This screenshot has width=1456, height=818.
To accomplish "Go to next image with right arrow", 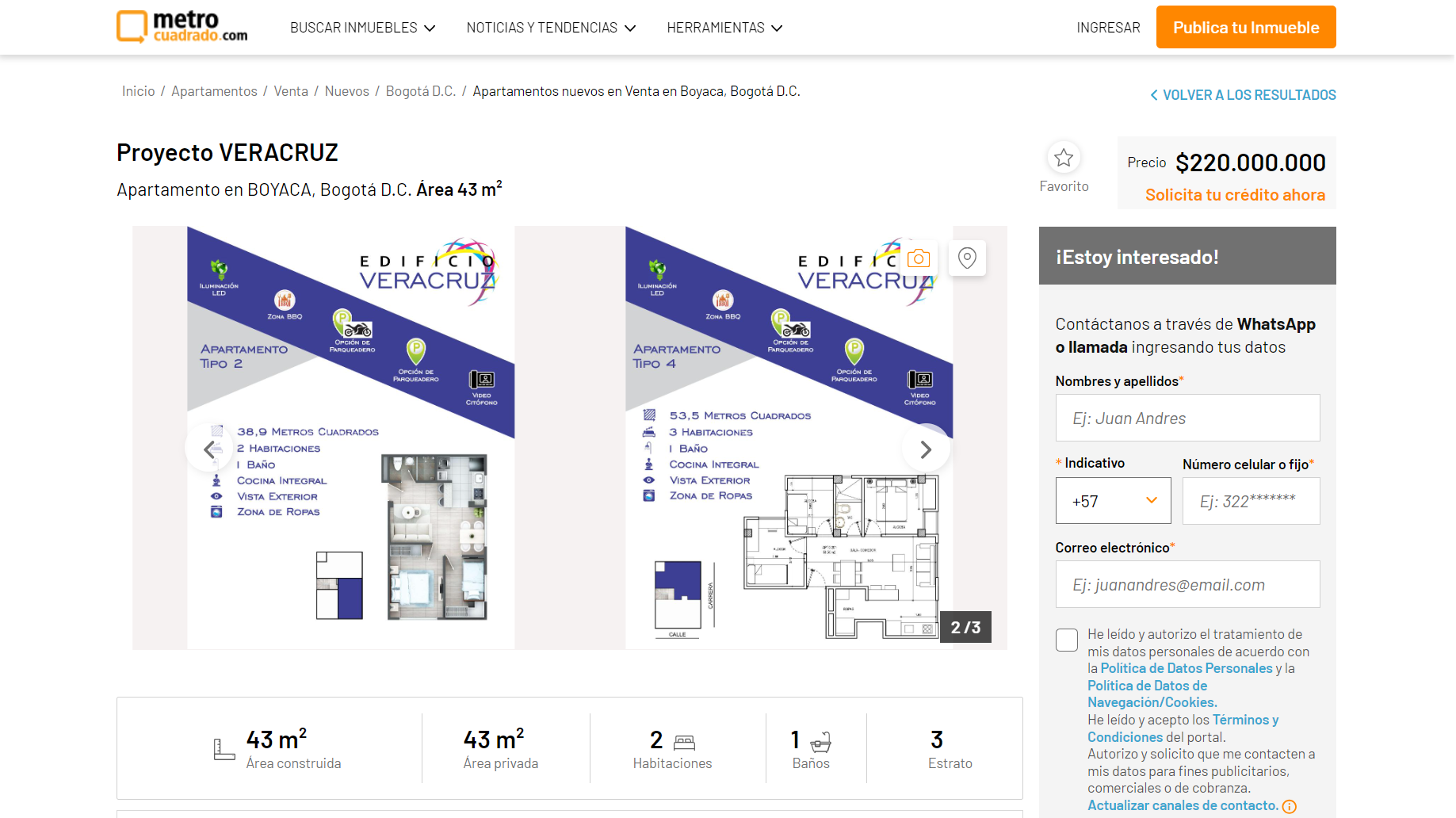I will 926,449.
